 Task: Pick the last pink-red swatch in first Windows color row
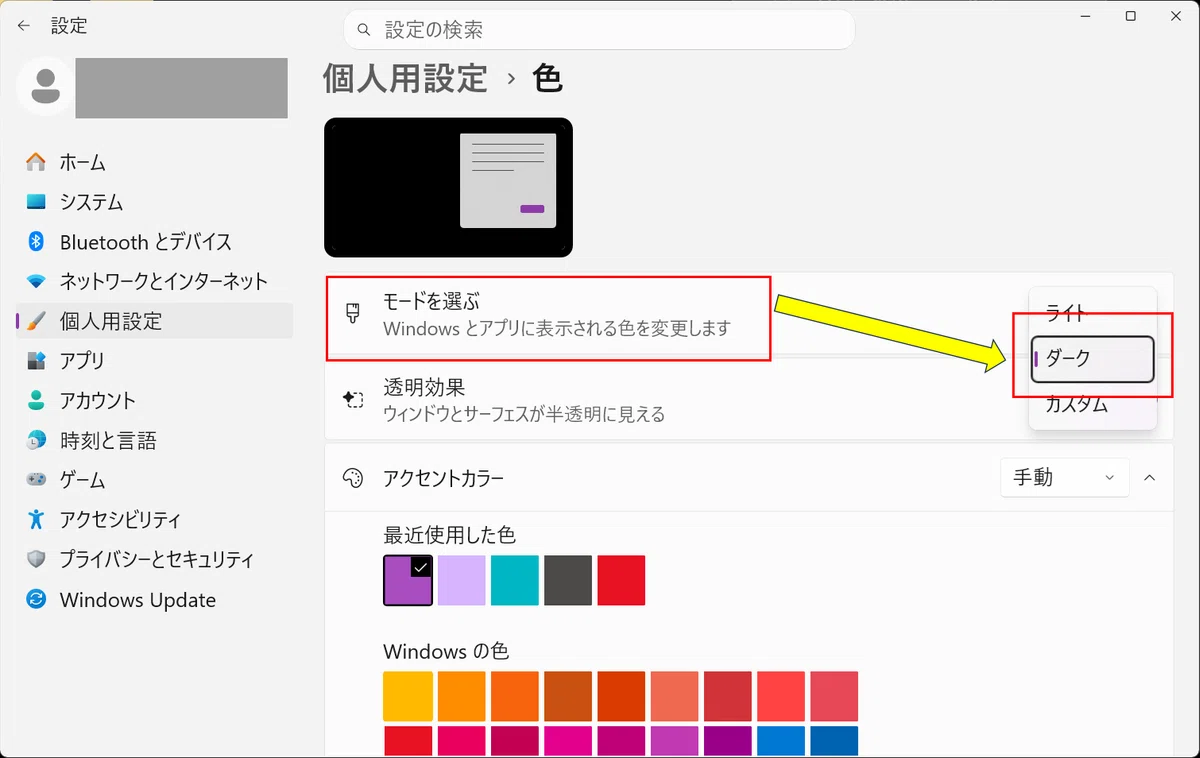click(x=834, y=696)
